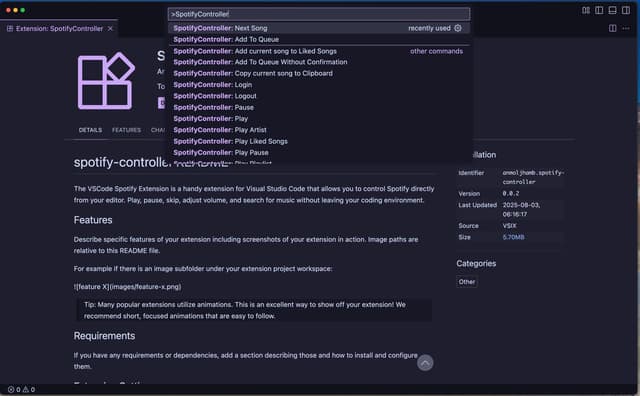Image resolution: width=640 pixels, height=396 pixels.
Task: Choose the SpotifyController: Play command
Action: [x=319, y=119]
